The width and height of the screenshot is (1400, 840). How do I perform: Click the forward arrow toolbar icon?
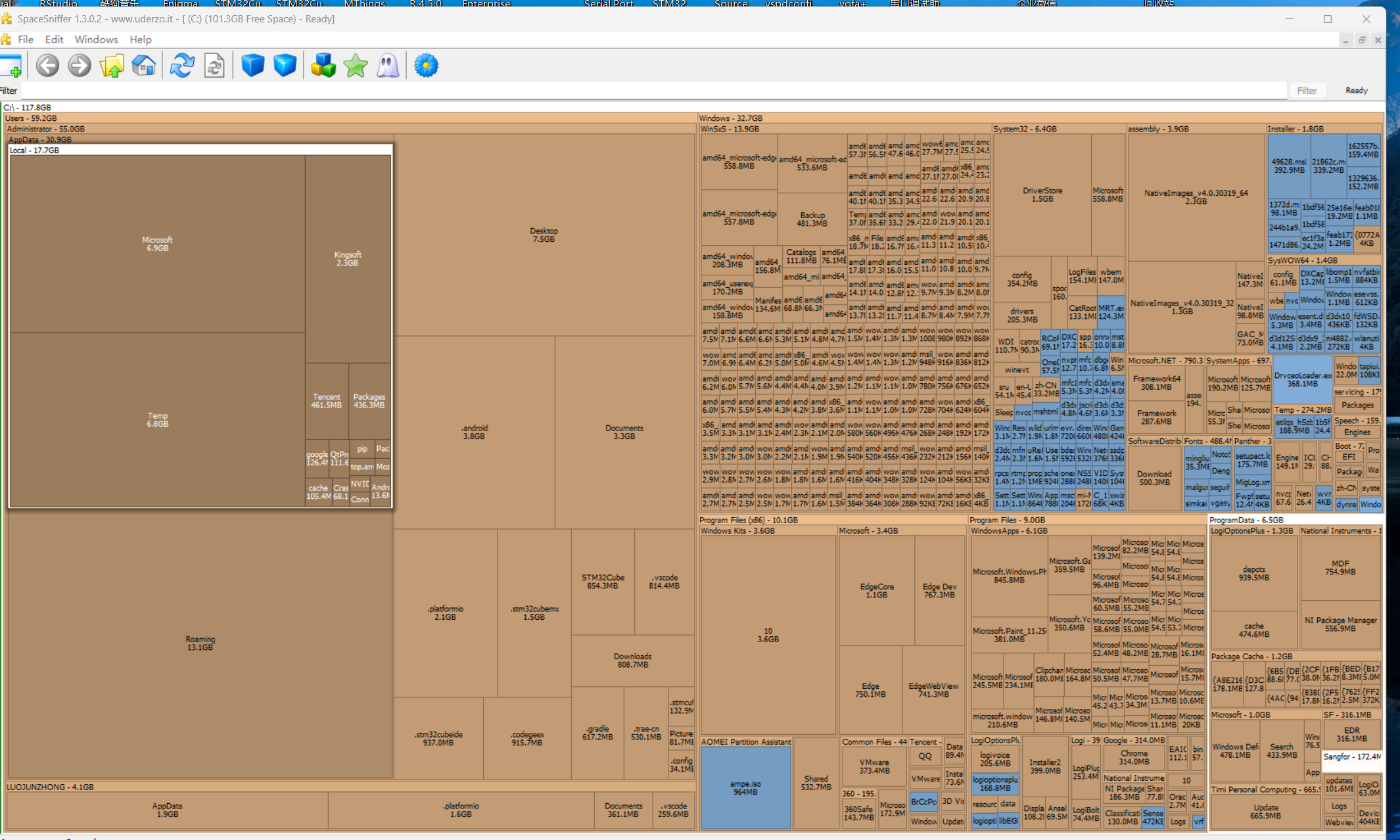(x=80, y=66)
